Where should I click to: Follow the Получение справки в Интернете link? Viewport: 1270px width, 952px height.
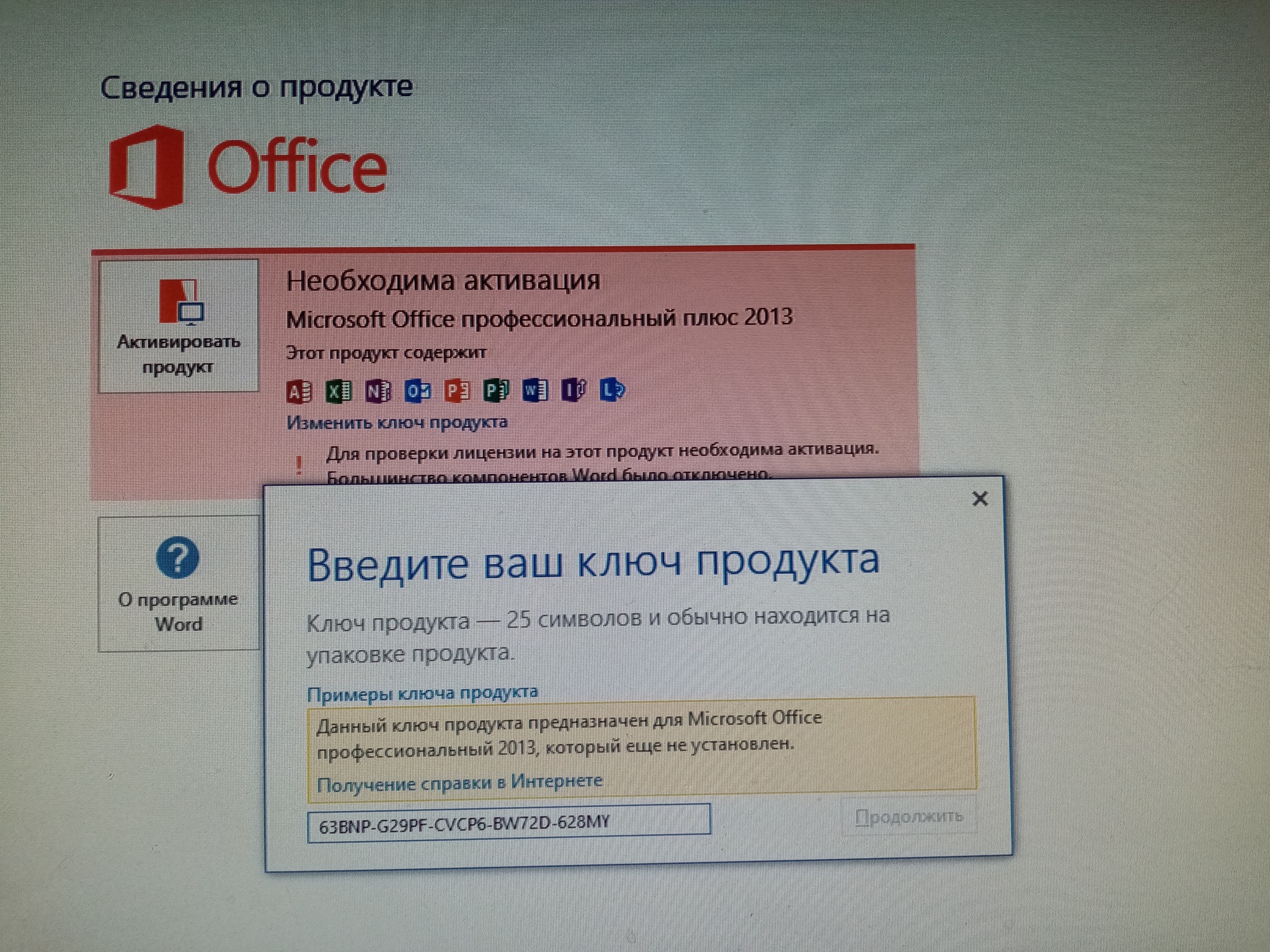tap(459, 783)
